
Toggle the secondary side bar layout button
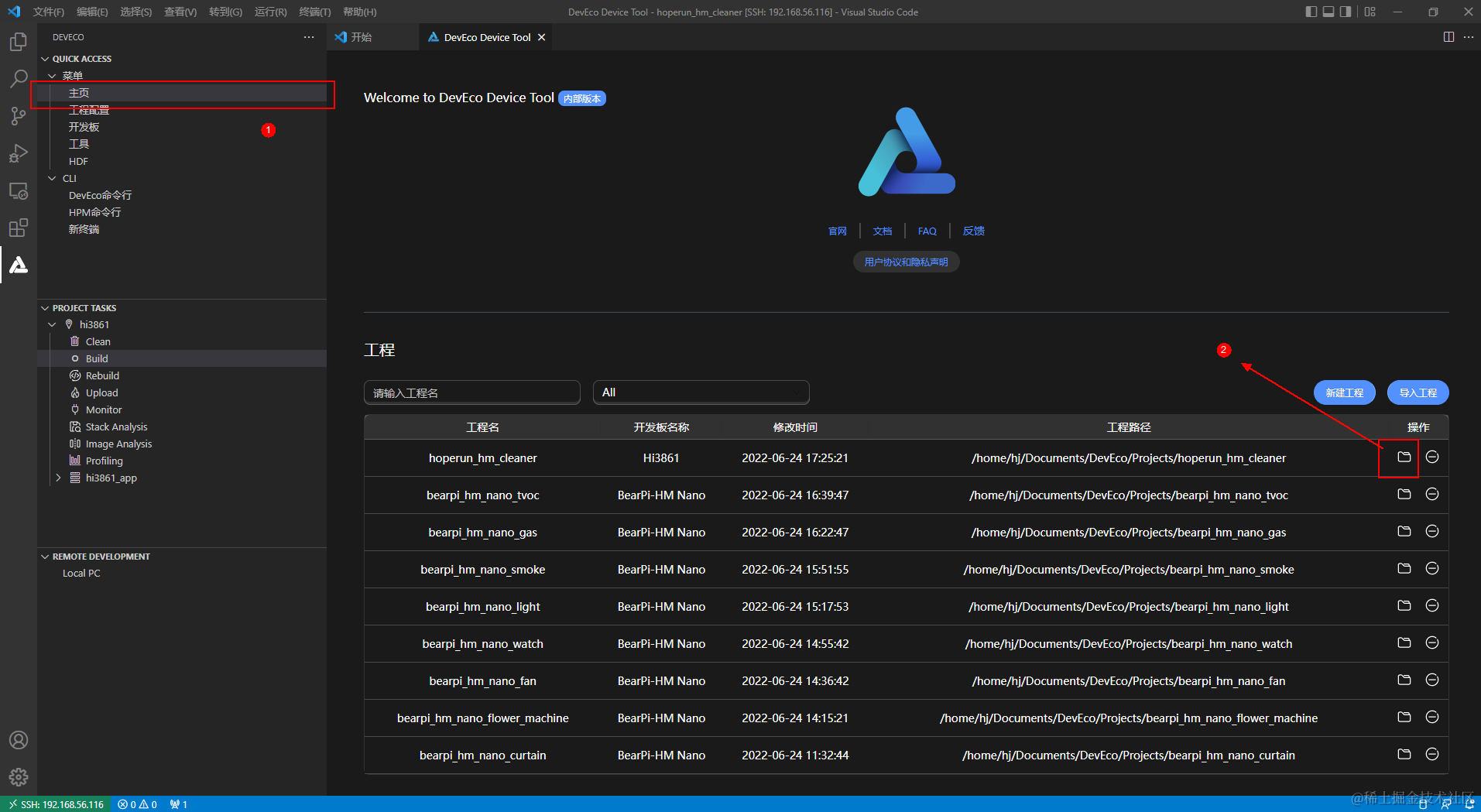point(1346,12)
